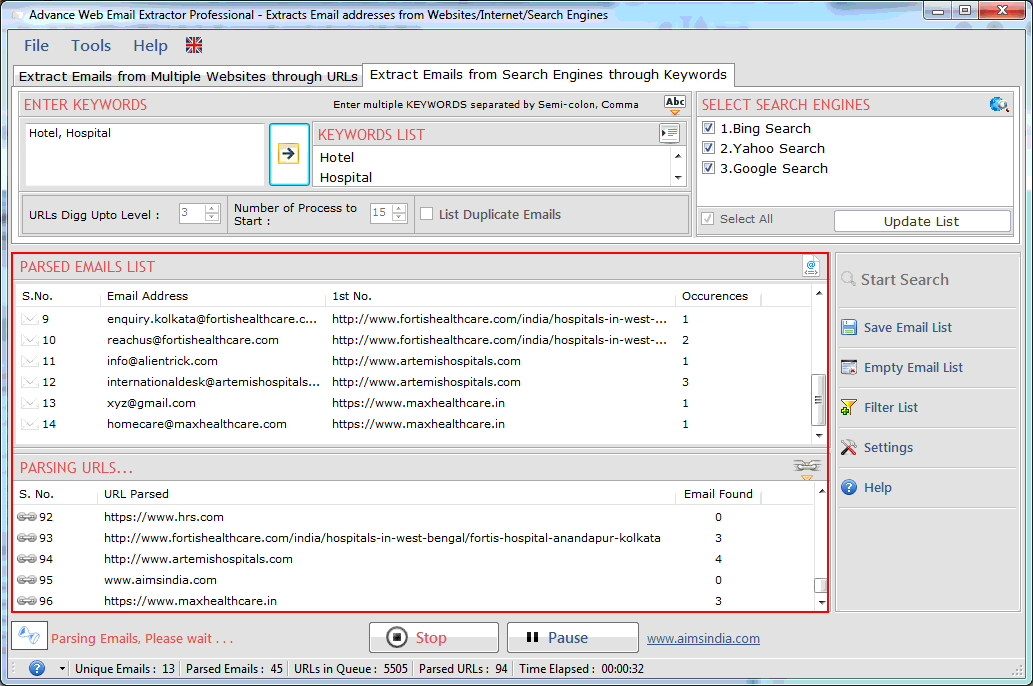Click the status bar help icon
Image resolution: width=1033 pixels, height=686 pixels.
click(37, 668)
